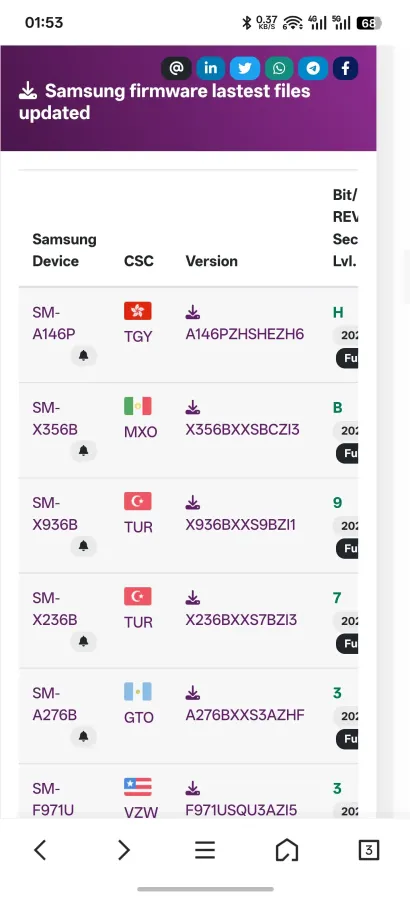The width and height of the screenshot is (410, 900).
Task: Share on Twitter icon
Action: point(245,68)
